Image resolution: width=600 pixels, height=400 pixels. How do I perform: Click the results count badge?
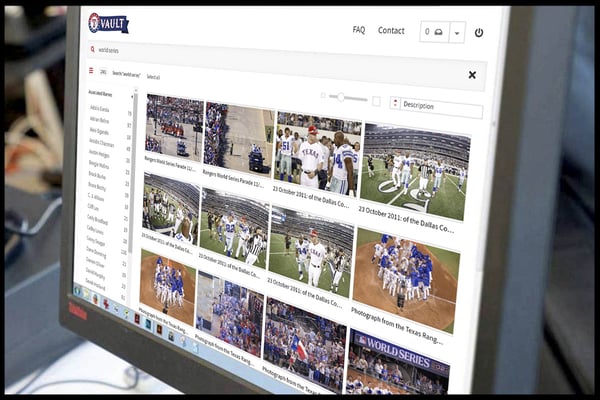(103, 72)
